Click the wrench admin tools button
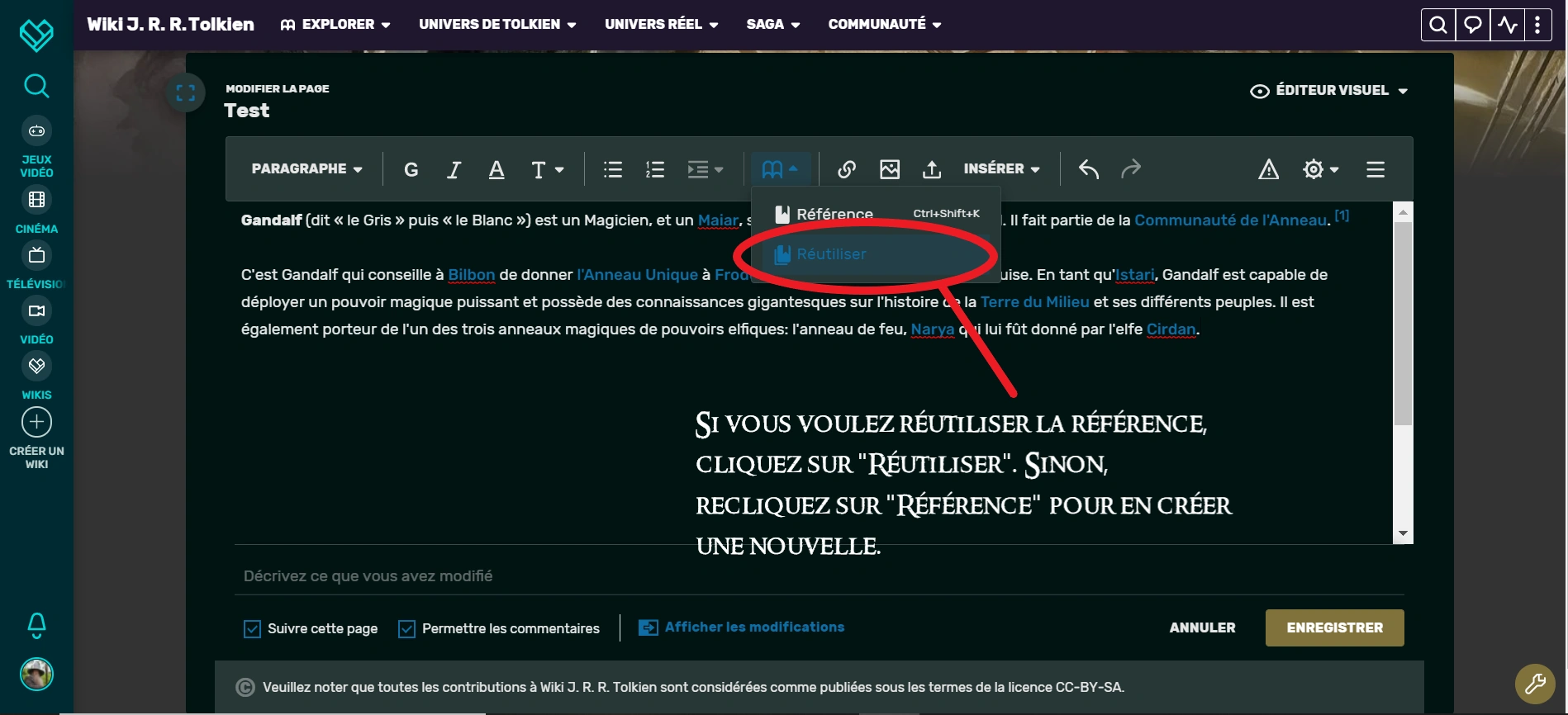1568x715 pixels. 1535,684
